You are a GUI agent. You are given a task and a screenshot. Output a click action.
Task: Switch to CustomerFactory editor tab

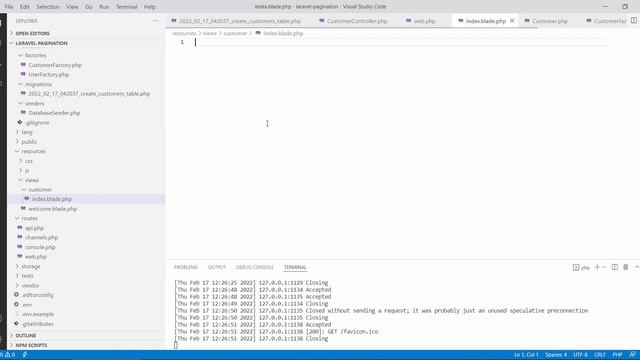point(607,21)
